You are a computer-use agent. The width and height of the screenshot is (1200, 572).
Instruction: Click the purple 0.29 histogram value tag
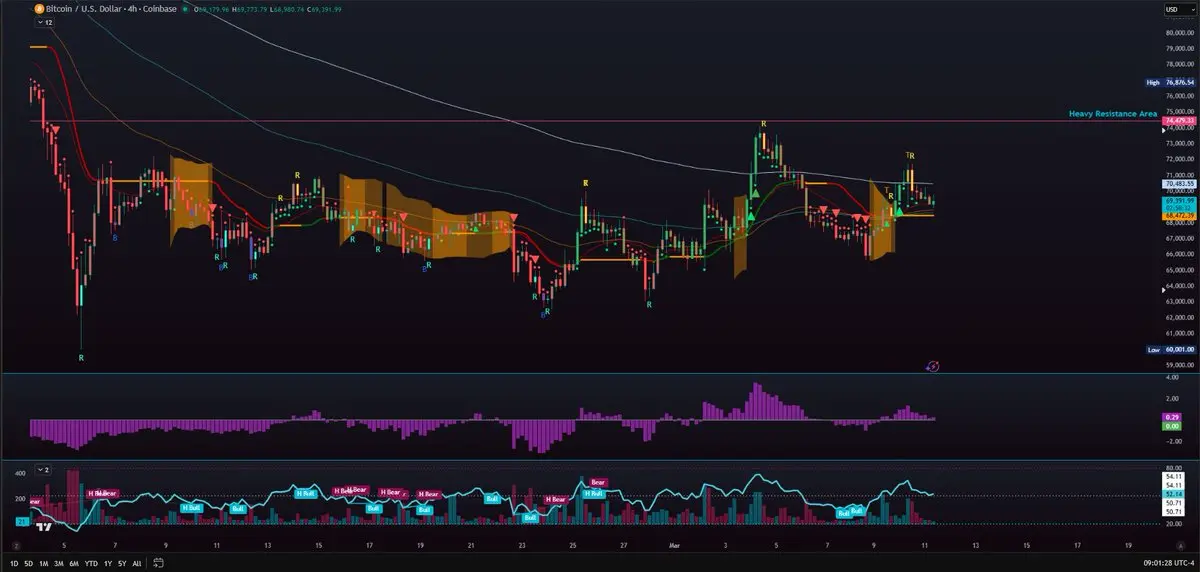pos(1173,417)
